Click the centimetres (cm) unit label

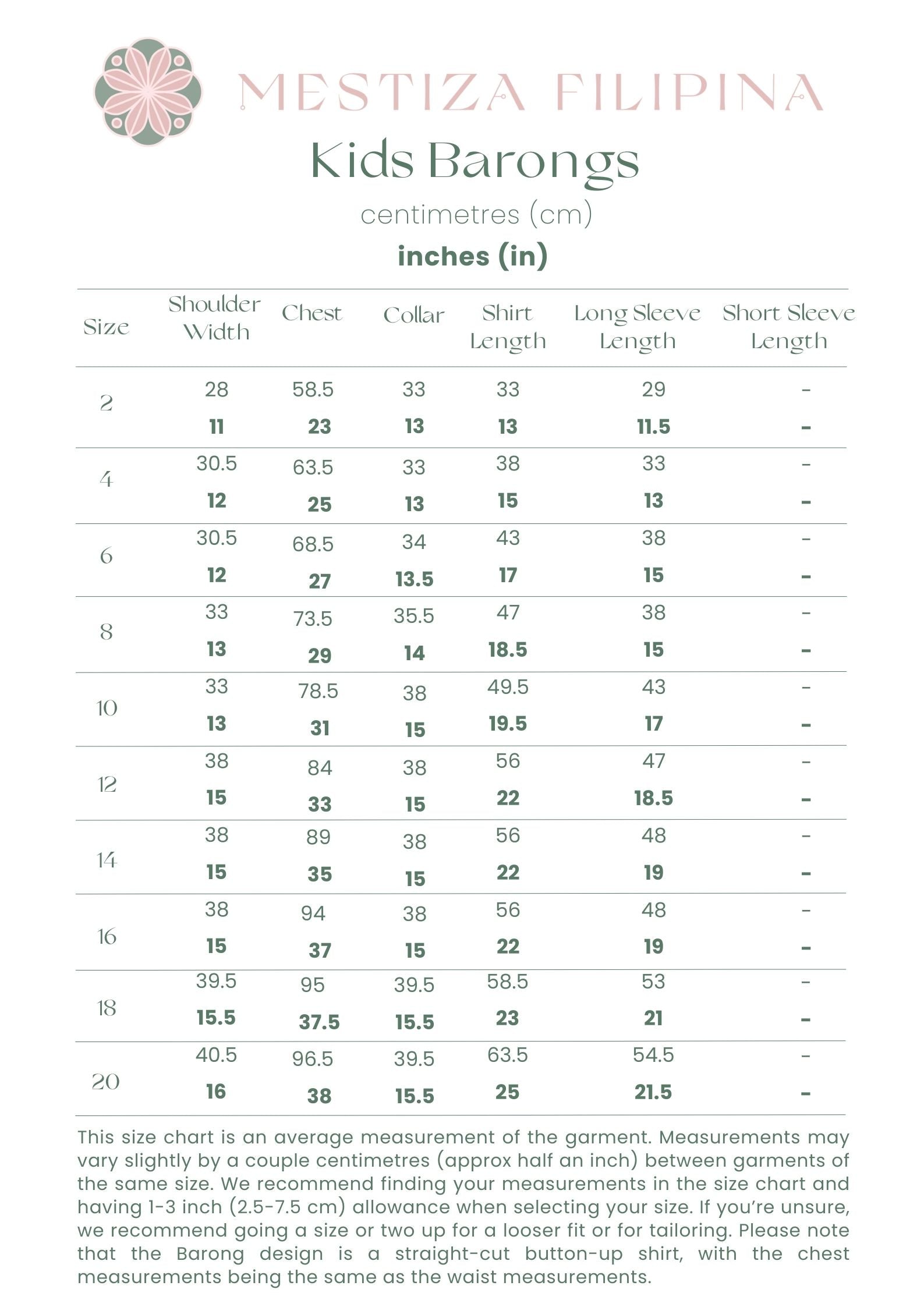[476, 214]
